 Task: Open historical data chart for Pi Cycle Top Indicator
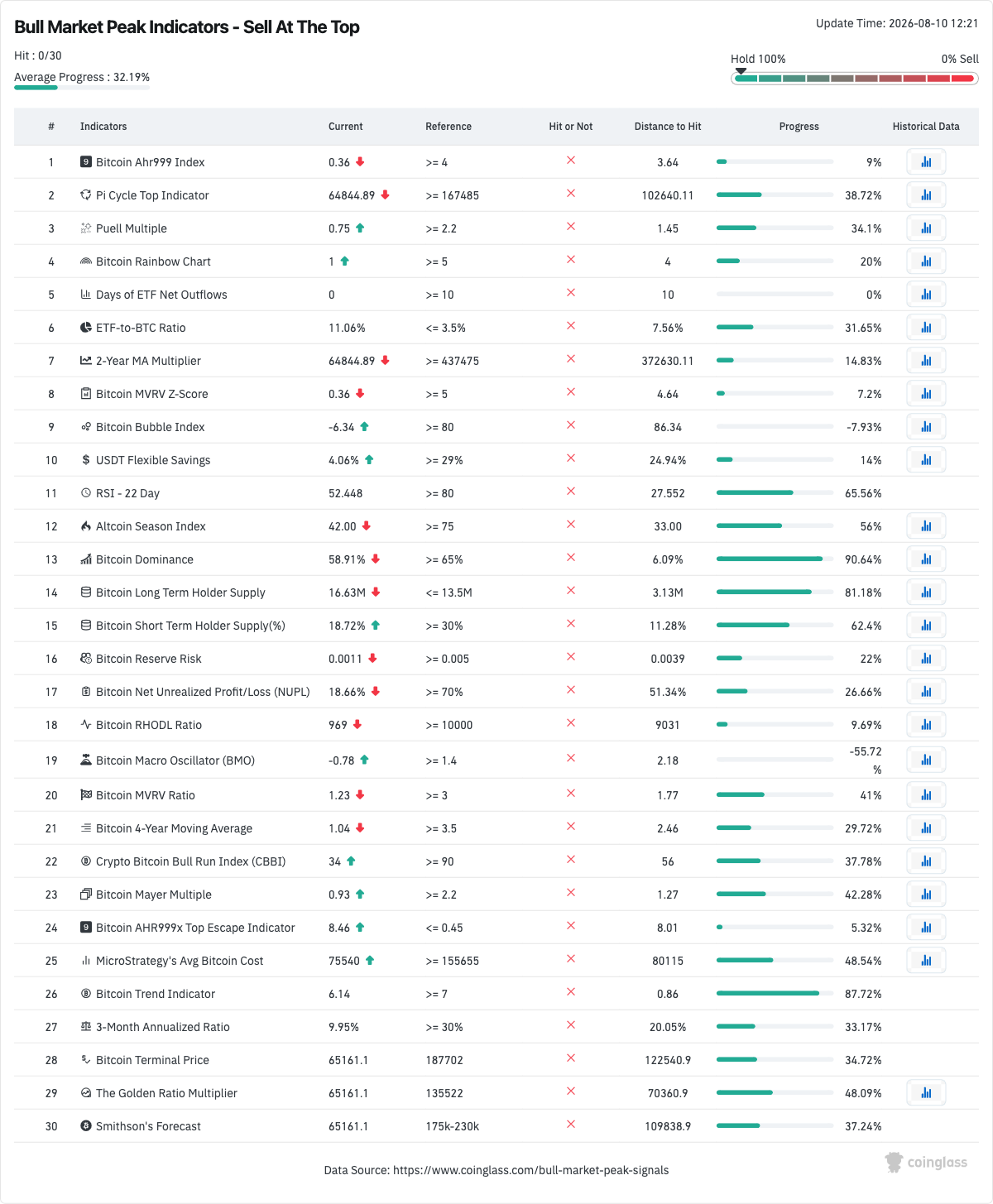pos(926,195)
